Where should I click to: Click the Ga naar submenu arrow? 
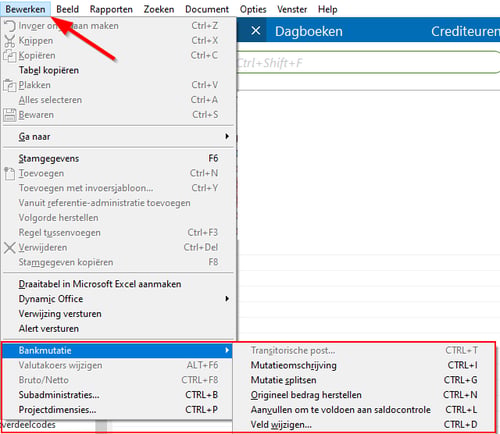(227, 136)
